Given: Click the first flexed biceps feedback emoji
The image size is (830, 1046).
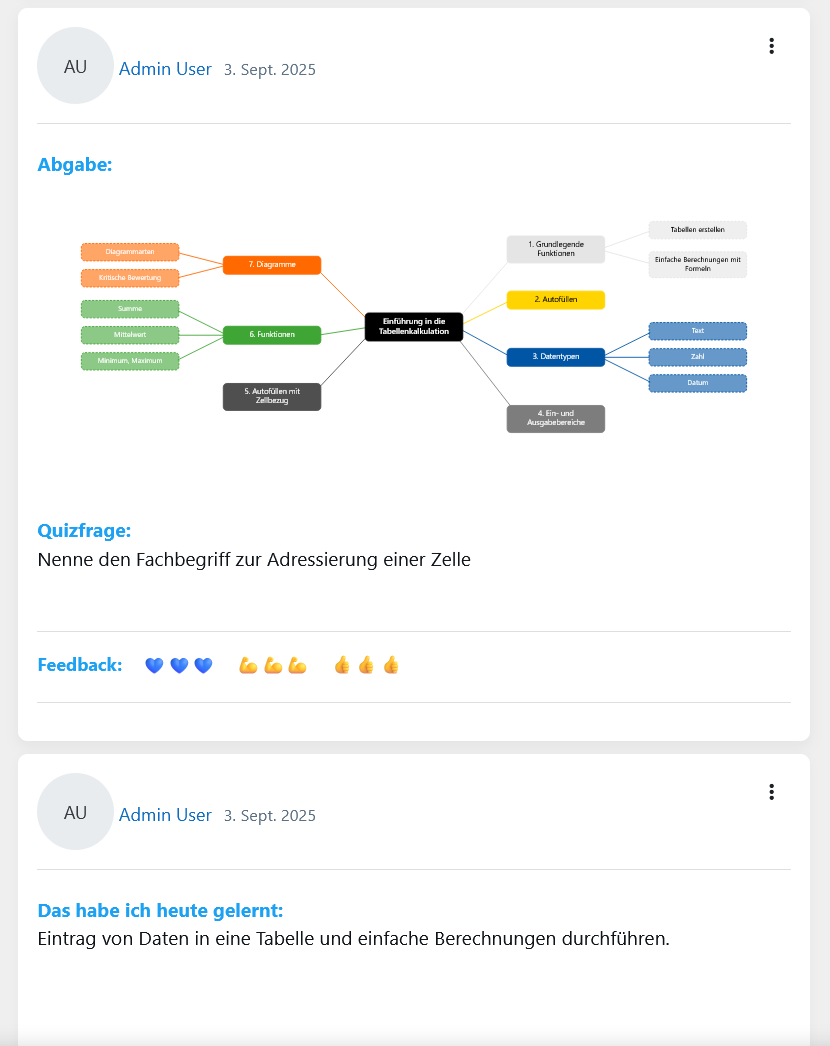Looking at the screenshot, I should tap(248, 666).
